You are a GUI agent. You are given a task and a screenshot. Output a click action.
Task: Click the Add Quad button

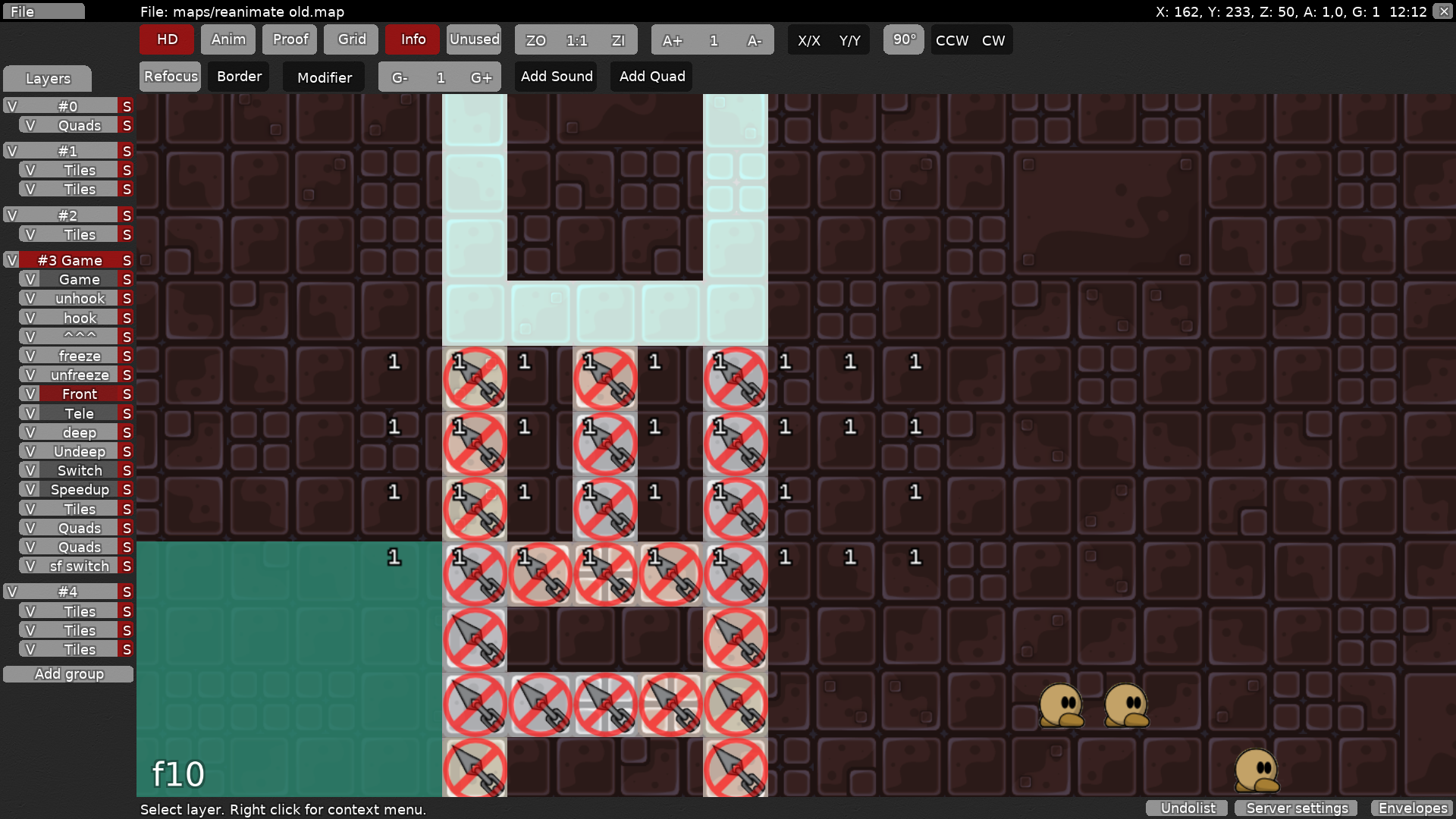point(651,76)
